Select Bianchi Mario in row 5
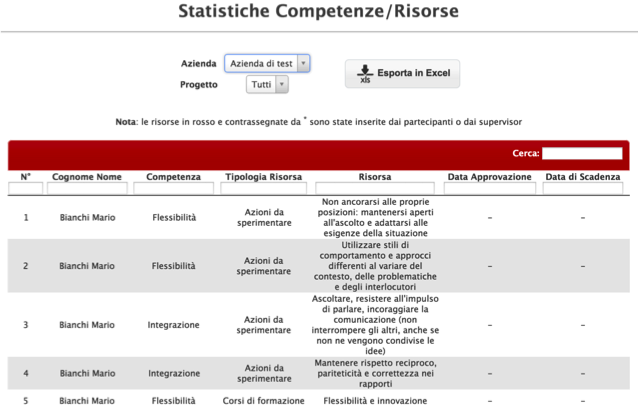 point(87,401)
